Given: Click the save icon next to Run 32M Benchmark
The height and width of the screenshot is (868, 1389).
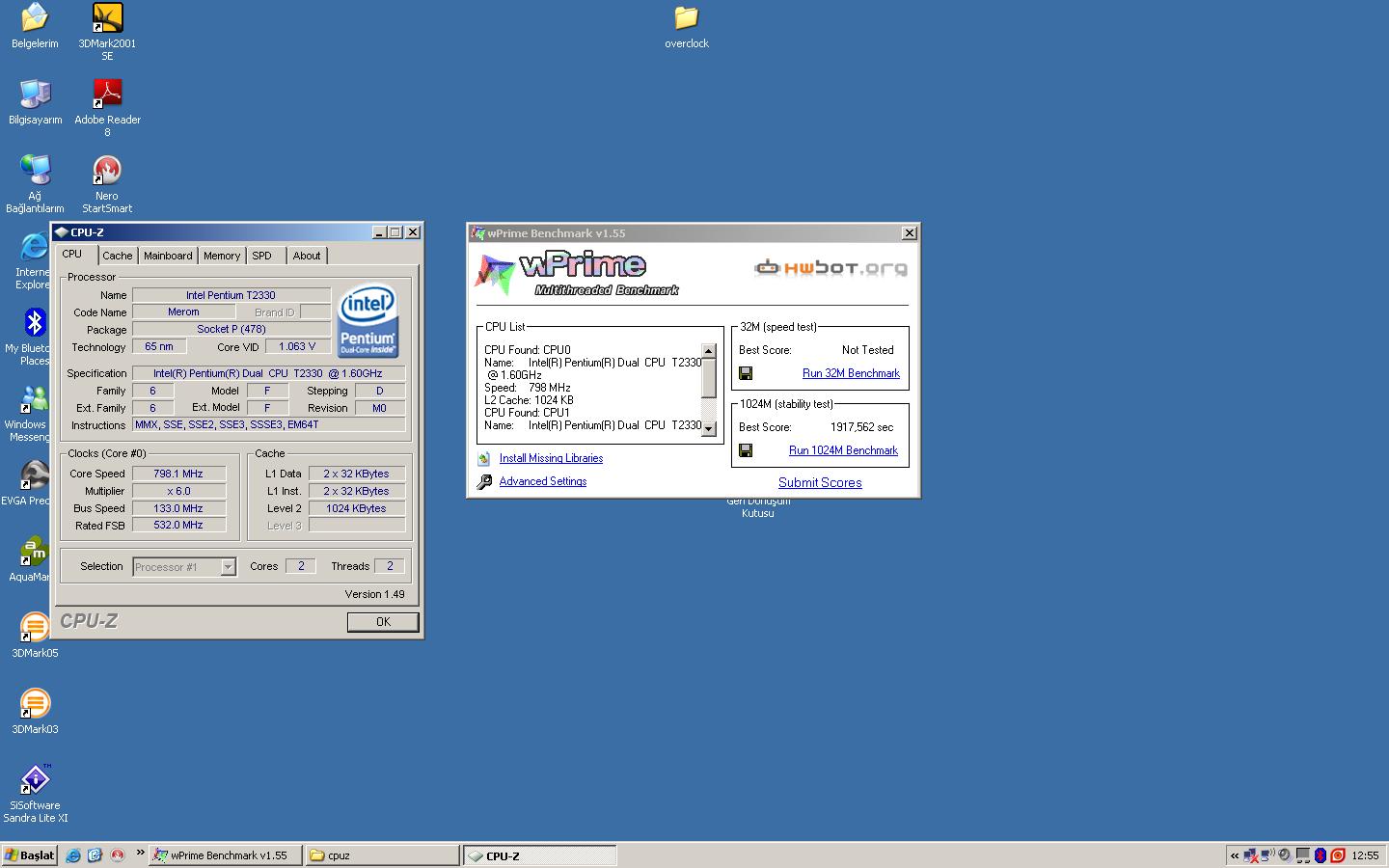Looking at the screenshot, I should (x=746, y=373).
